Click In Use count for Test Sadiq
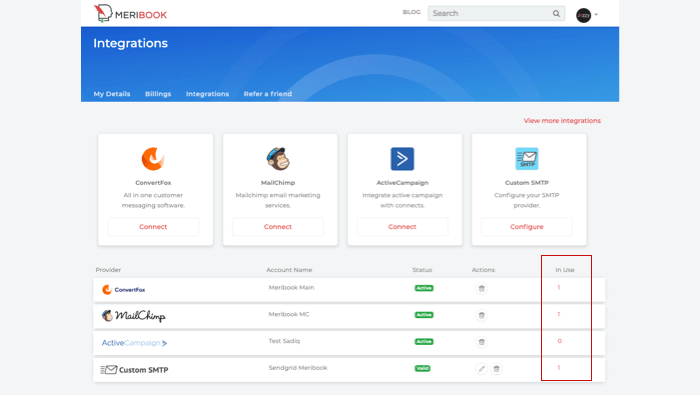 pyautogui.click(x=559, y=341)
